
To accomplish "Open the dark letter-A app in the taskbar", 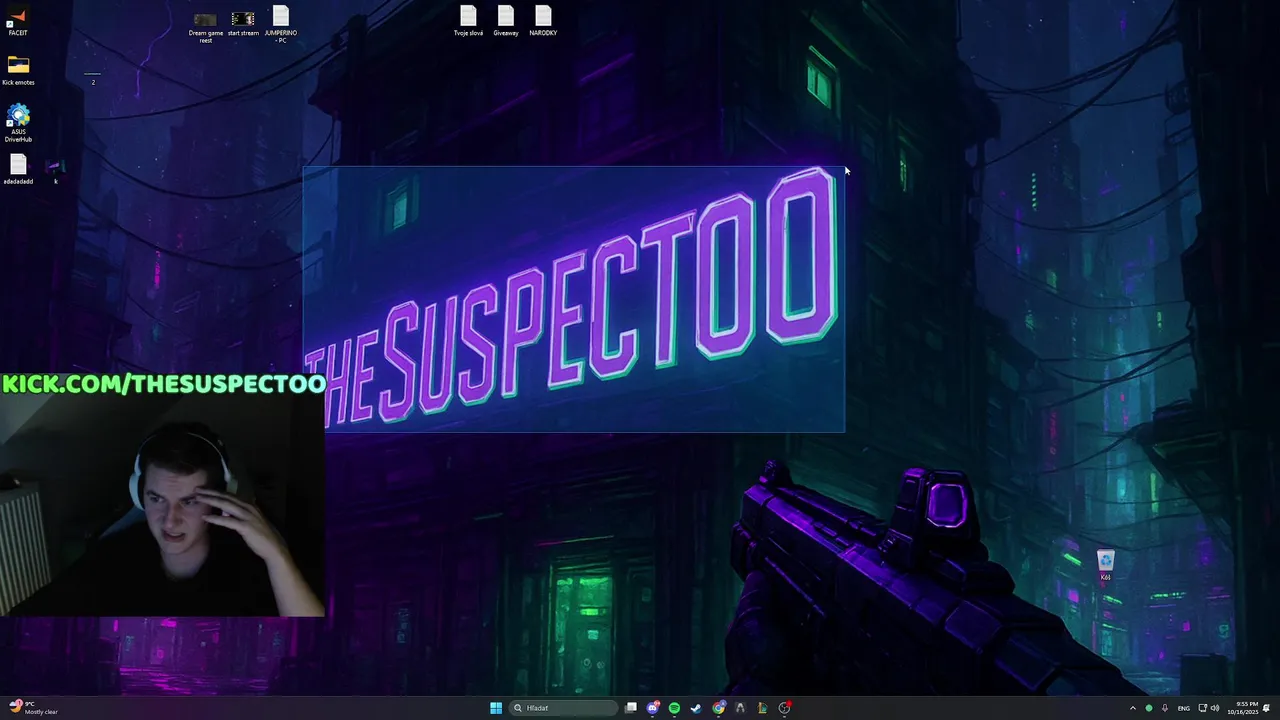I will coord(741,708).
